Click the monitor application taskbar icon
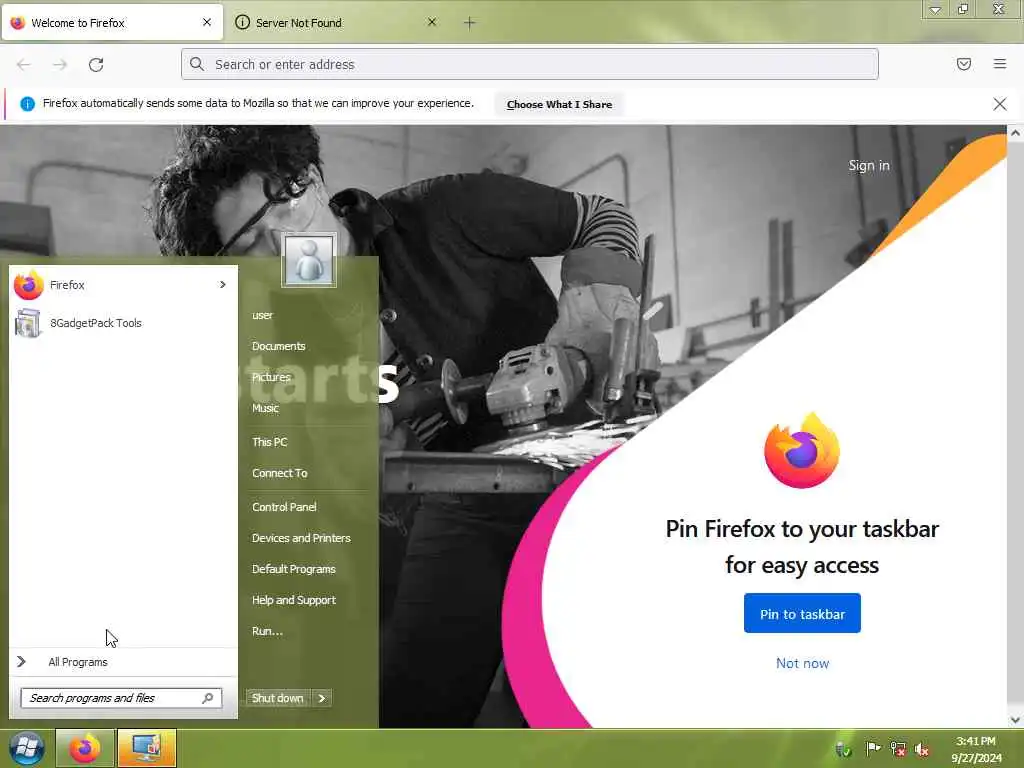Screen dimensions: 1024x768 (146, 748)
